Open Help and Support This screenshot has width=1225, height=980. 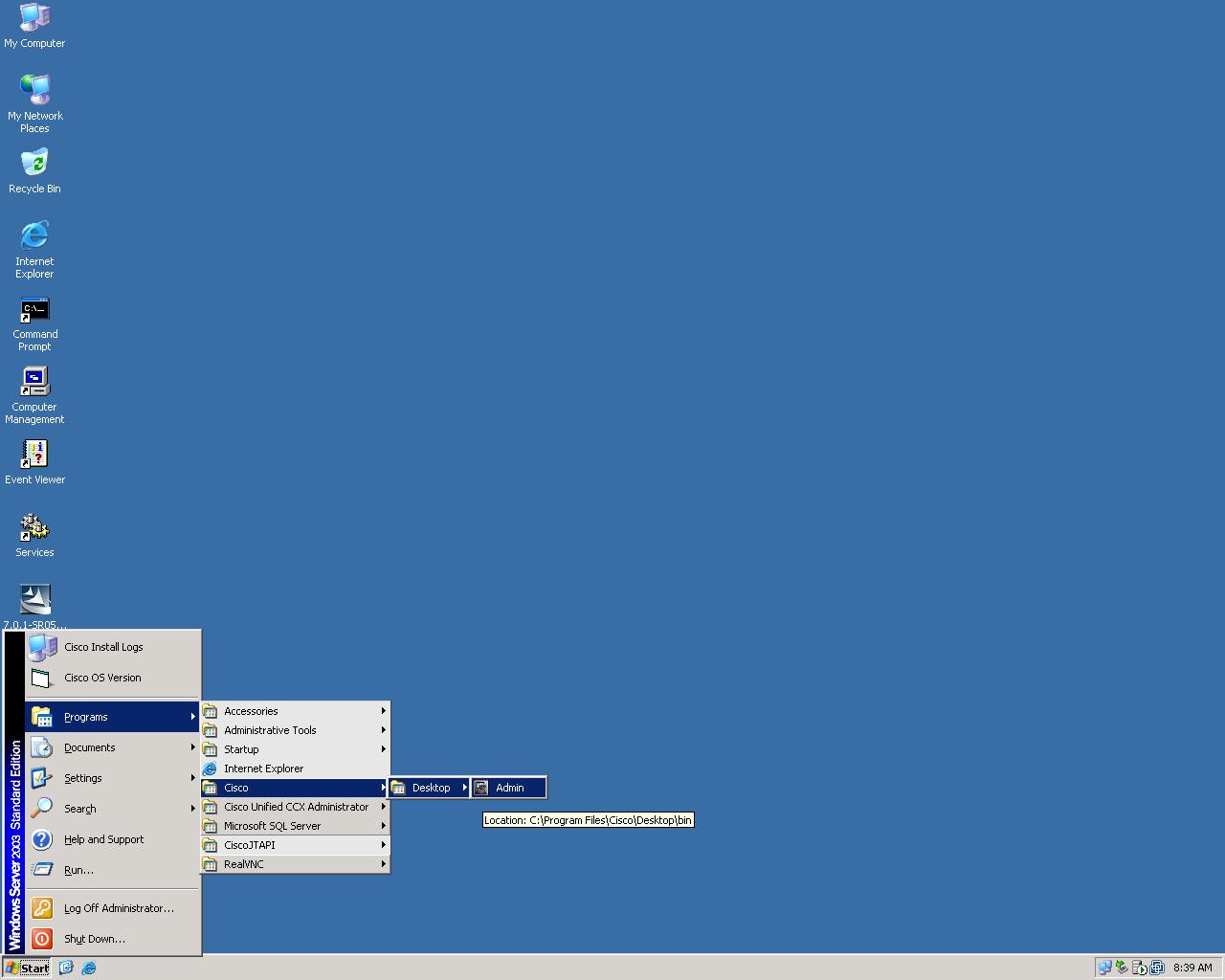pos(113,839)
